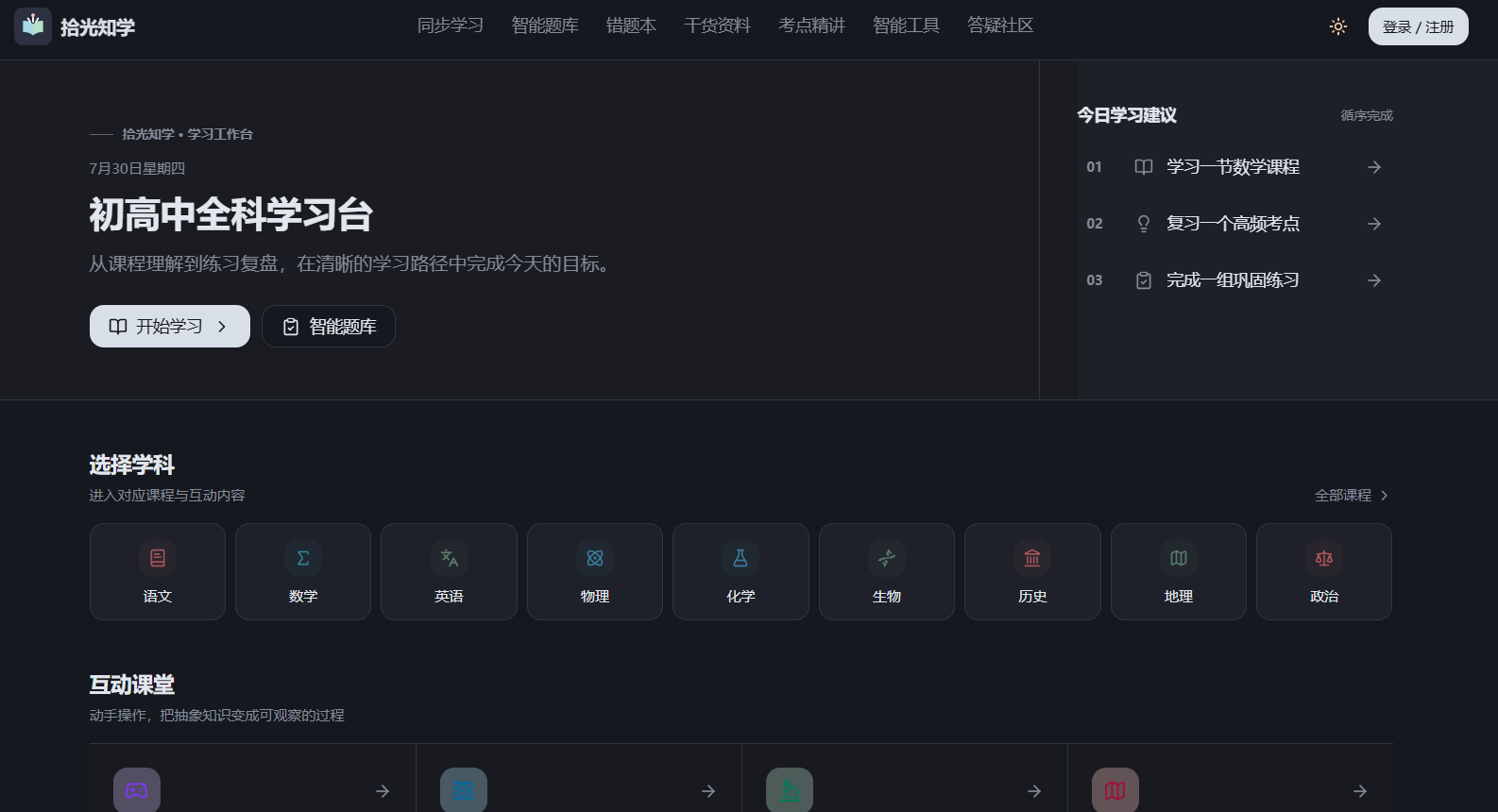Screen dimensions: 1498x812
Task: Select the 历史 landmark subject card
Action: pyautogui.click(x=1032, y=571)
